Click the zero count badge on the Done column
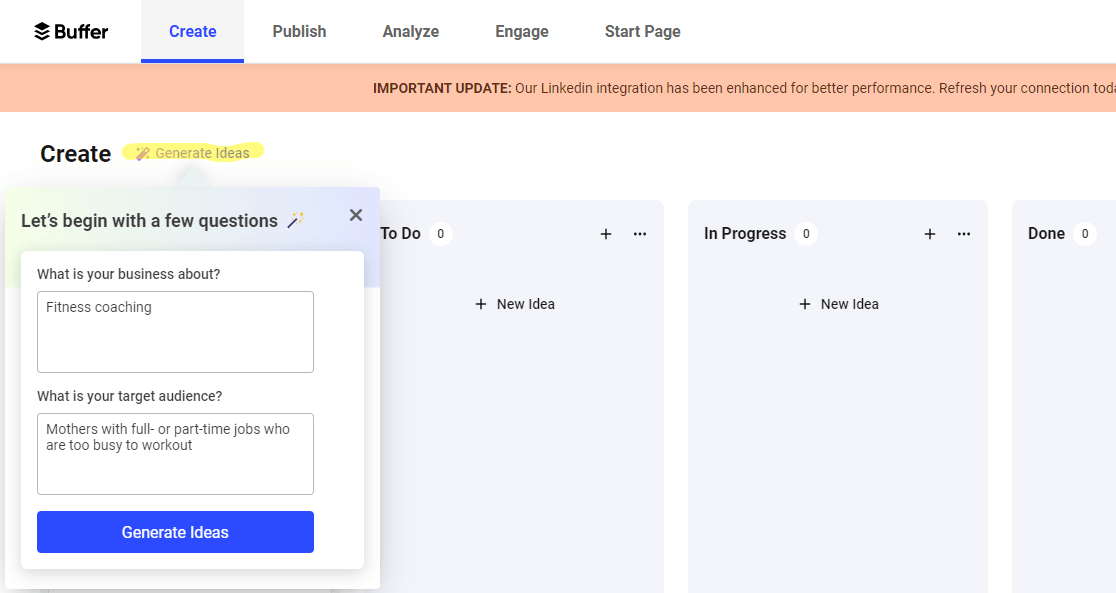Screen dimensions: 1116x593 (1087, 233)
